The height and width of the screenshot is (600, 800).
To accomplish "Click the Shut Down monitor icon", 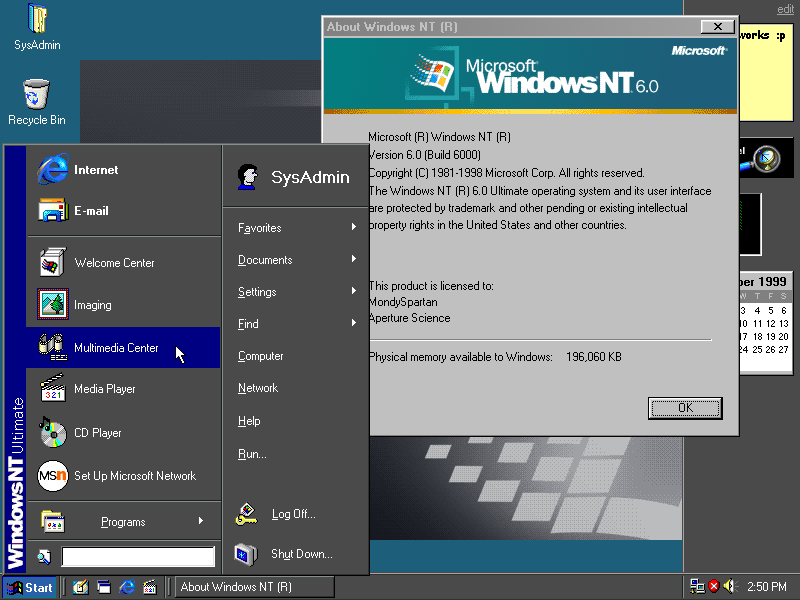I will pyautogui.click(x=246, y=554).
